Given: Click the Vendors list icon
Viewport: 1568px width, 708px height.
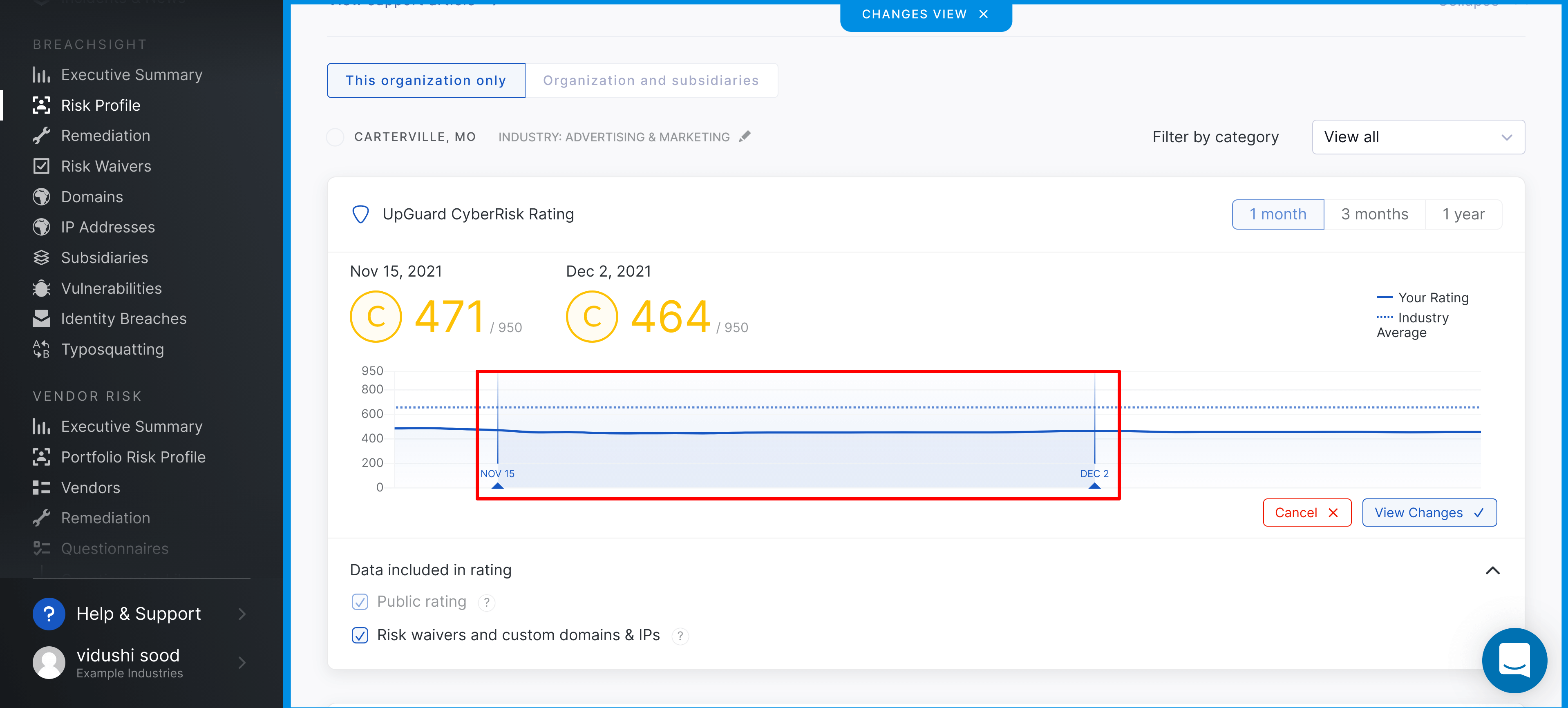Looking at the screenshot, I should [41, 488].
